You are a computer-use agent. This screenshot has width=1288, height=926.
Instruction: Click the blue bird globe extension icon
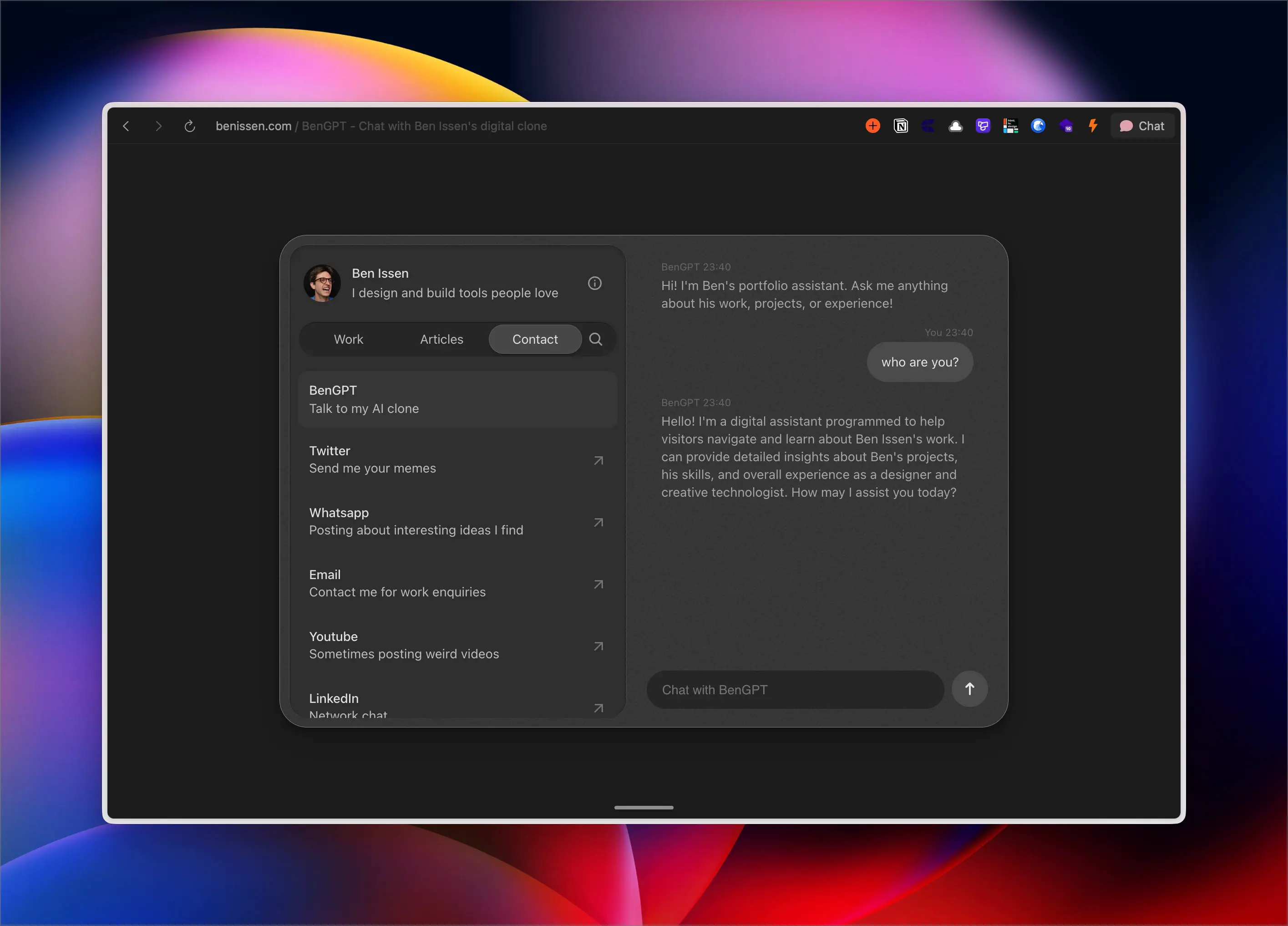[1038, 126]
